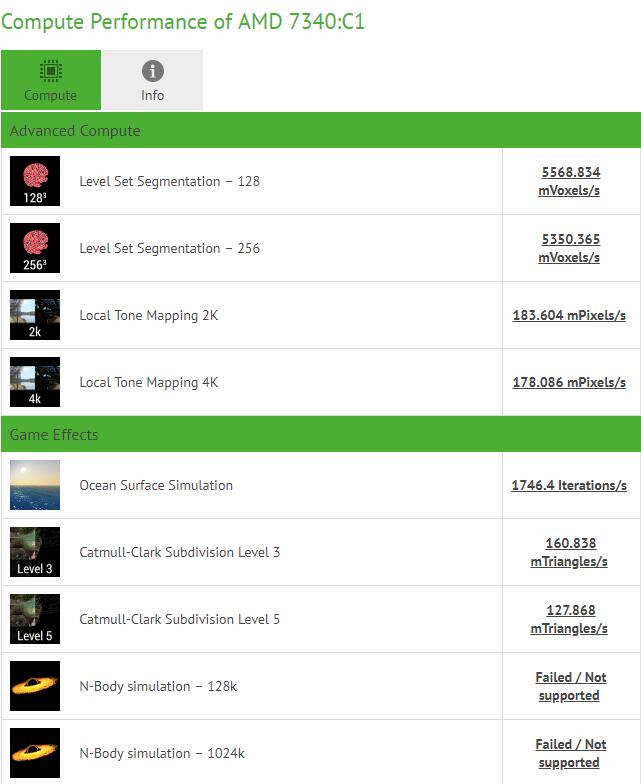
Task: Open the 178.086 mPixels/s result
Action: 569,382
